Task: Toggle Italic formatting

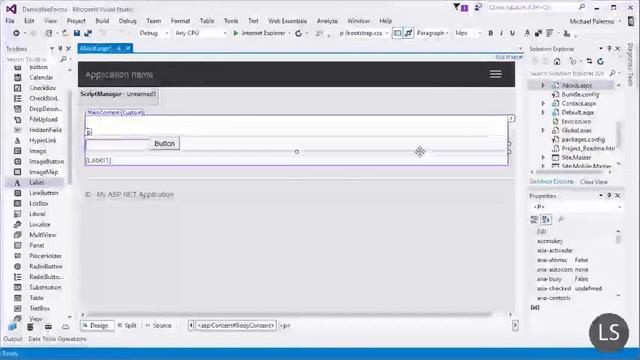Action: tap(501, 33)
